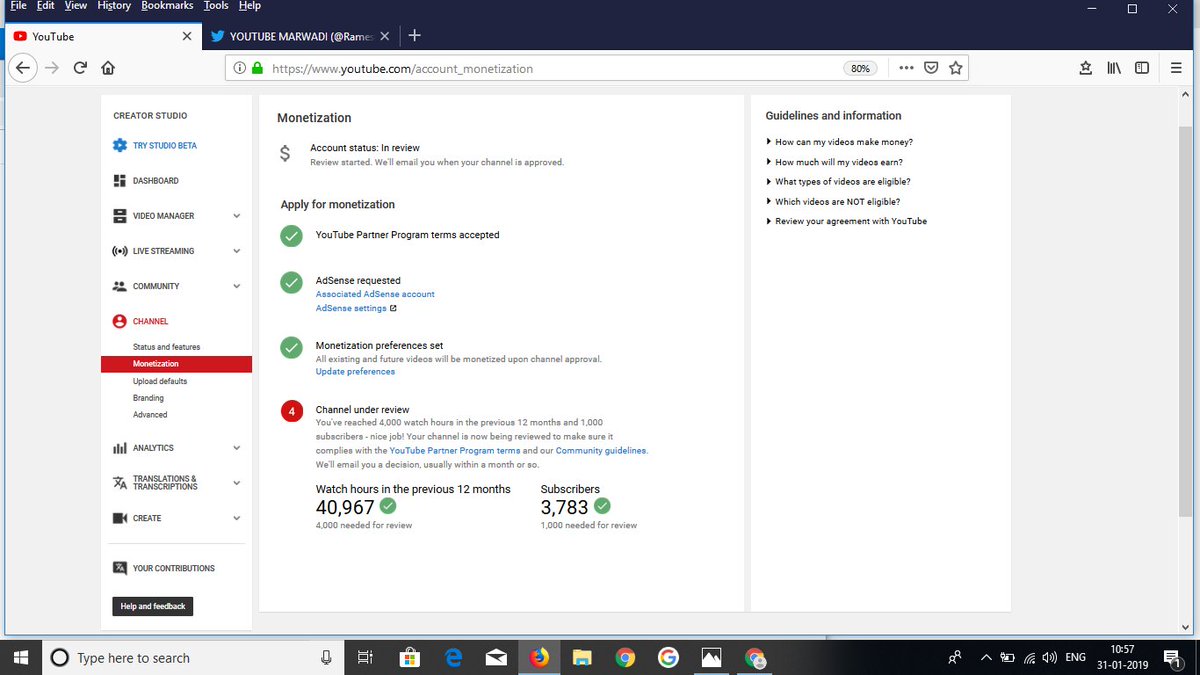This screenshot has width=1200, height=675.
Task: Expand the Analytics section chevron
Action: 237,448
